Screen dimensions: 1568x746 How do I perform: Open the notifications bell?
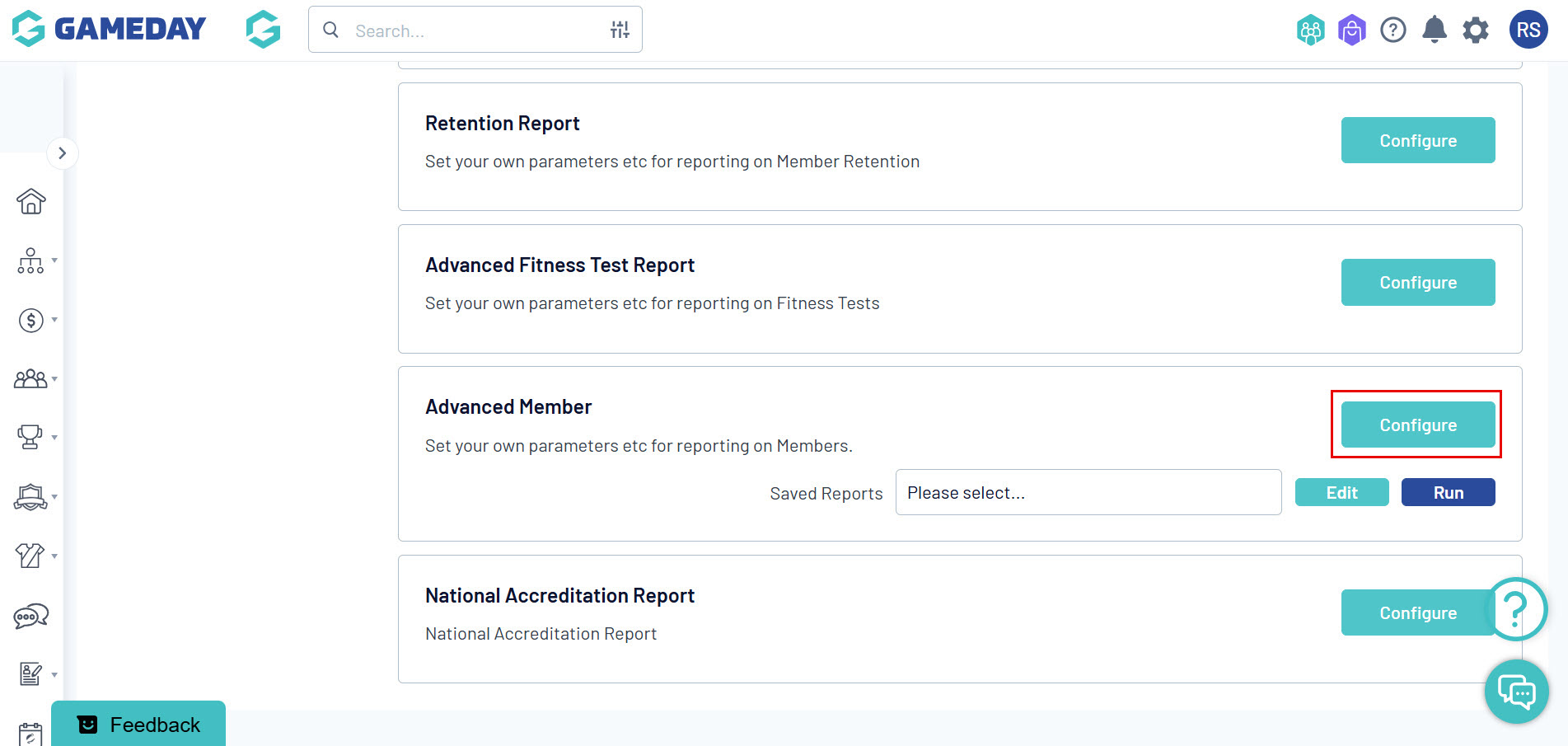tap(1435, 30)
